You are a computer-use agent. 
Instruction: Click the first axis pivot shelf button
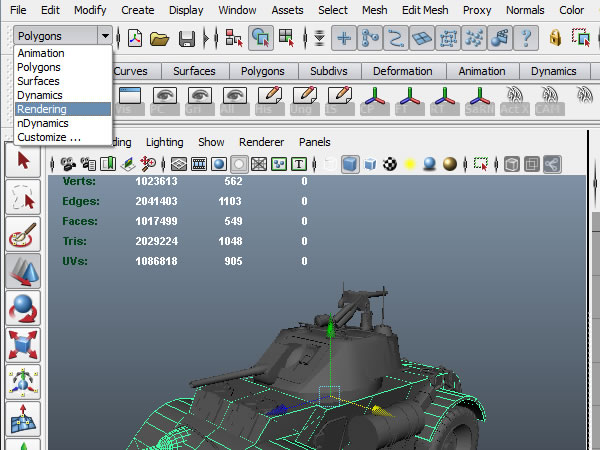click(375, 101)
